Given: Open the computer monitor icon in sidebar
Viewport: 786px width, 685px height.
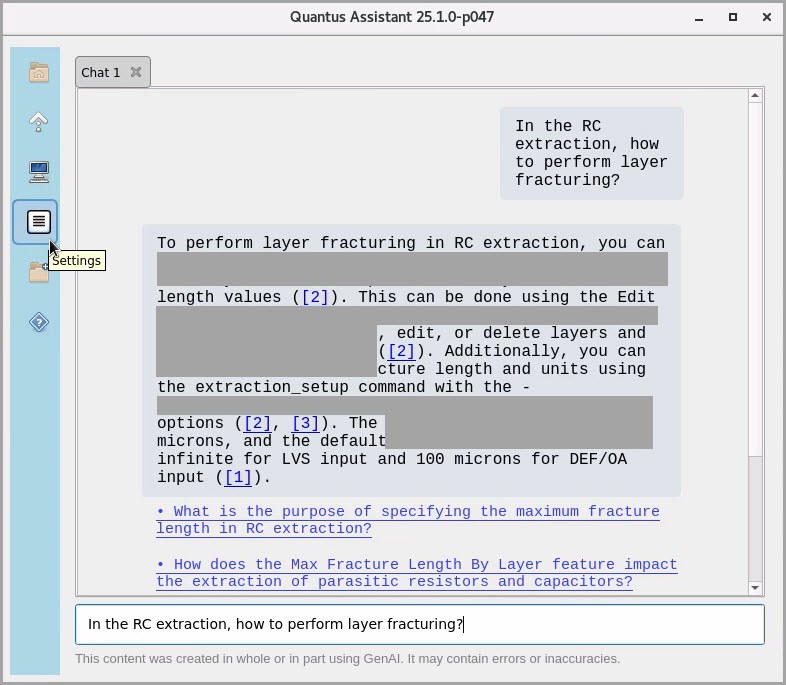Looking at the screenshot, I should pyautogui.click(x=39, y=172).
